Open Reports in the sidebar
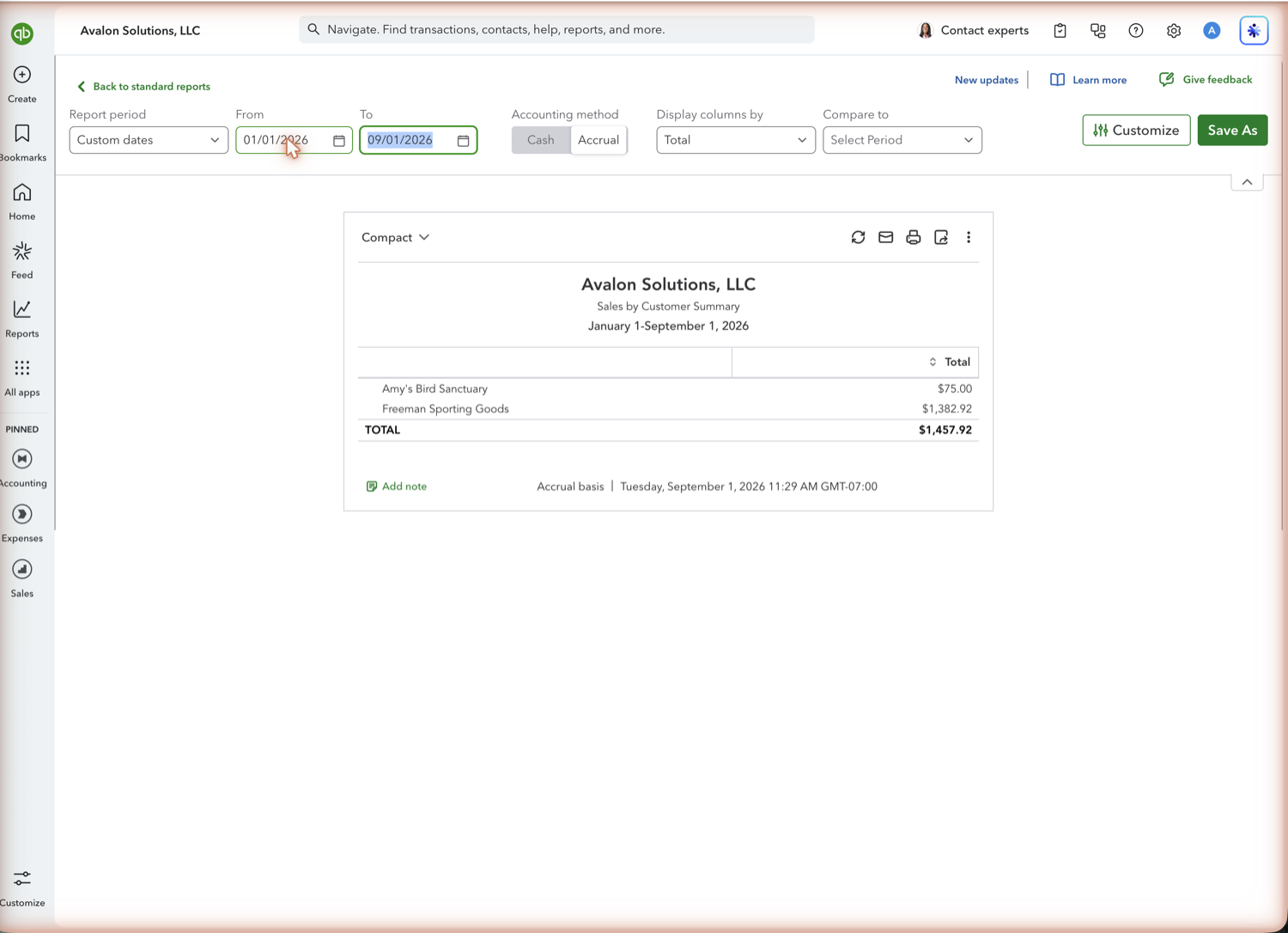Image resolution: width=1288 pixels, height=933 pixels. [22, 319]
